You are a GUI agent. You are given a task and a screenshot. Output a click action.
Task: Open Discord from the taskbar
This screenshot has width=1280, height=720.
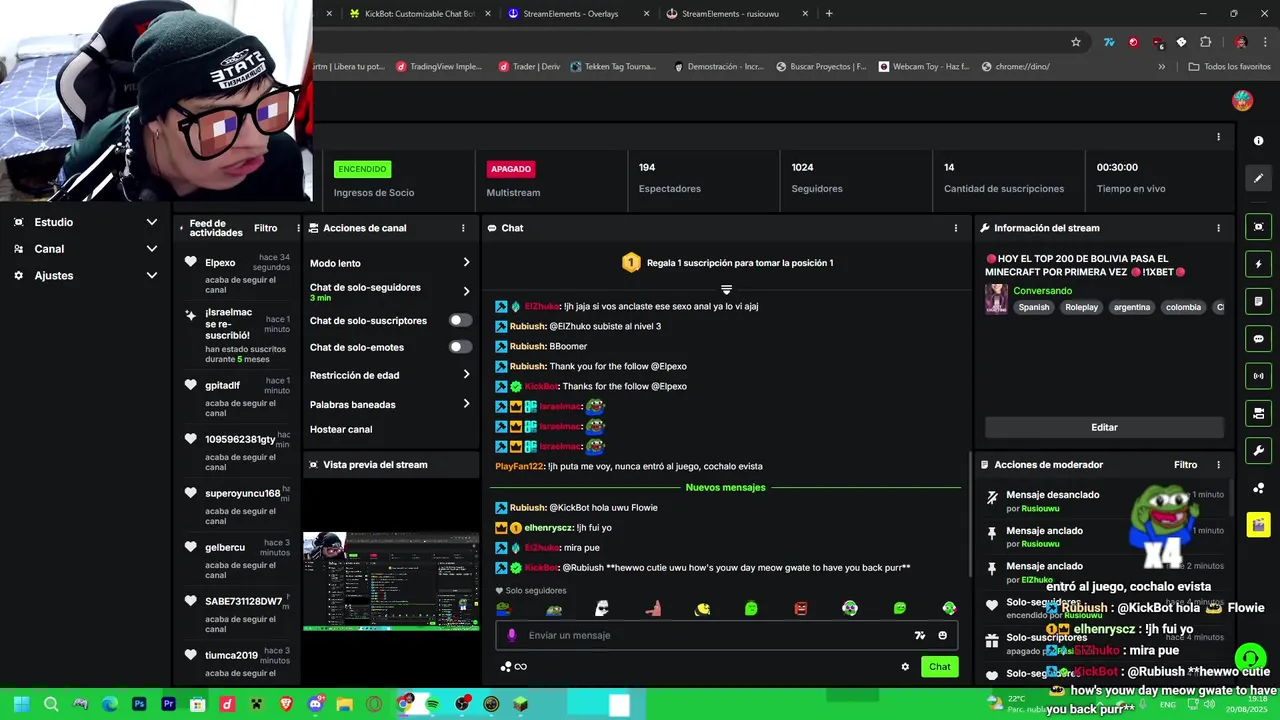(x=316, y=704)
